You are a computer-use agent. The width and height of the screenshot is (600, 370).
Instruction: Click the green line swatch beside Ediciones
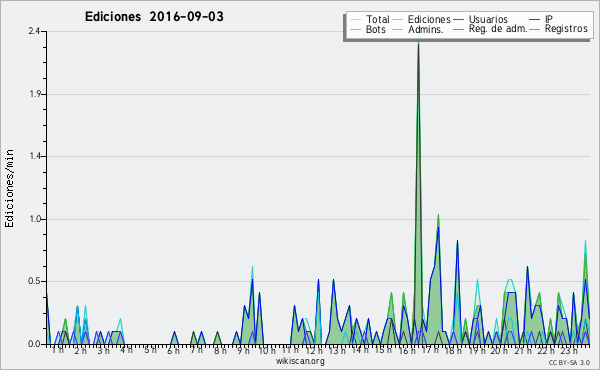(x=398, y=20)
